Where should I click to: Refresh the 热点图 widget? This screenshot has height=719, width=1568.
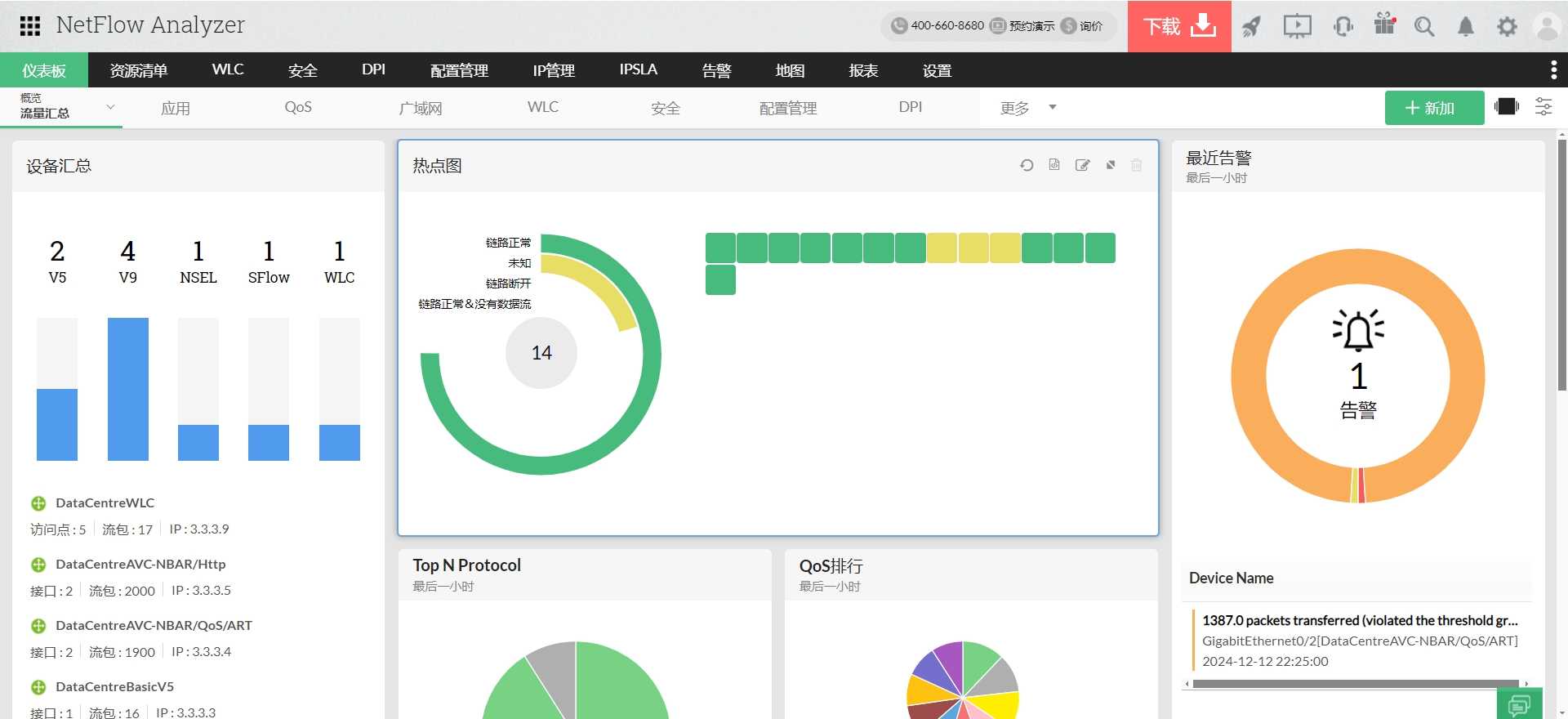1027,165
